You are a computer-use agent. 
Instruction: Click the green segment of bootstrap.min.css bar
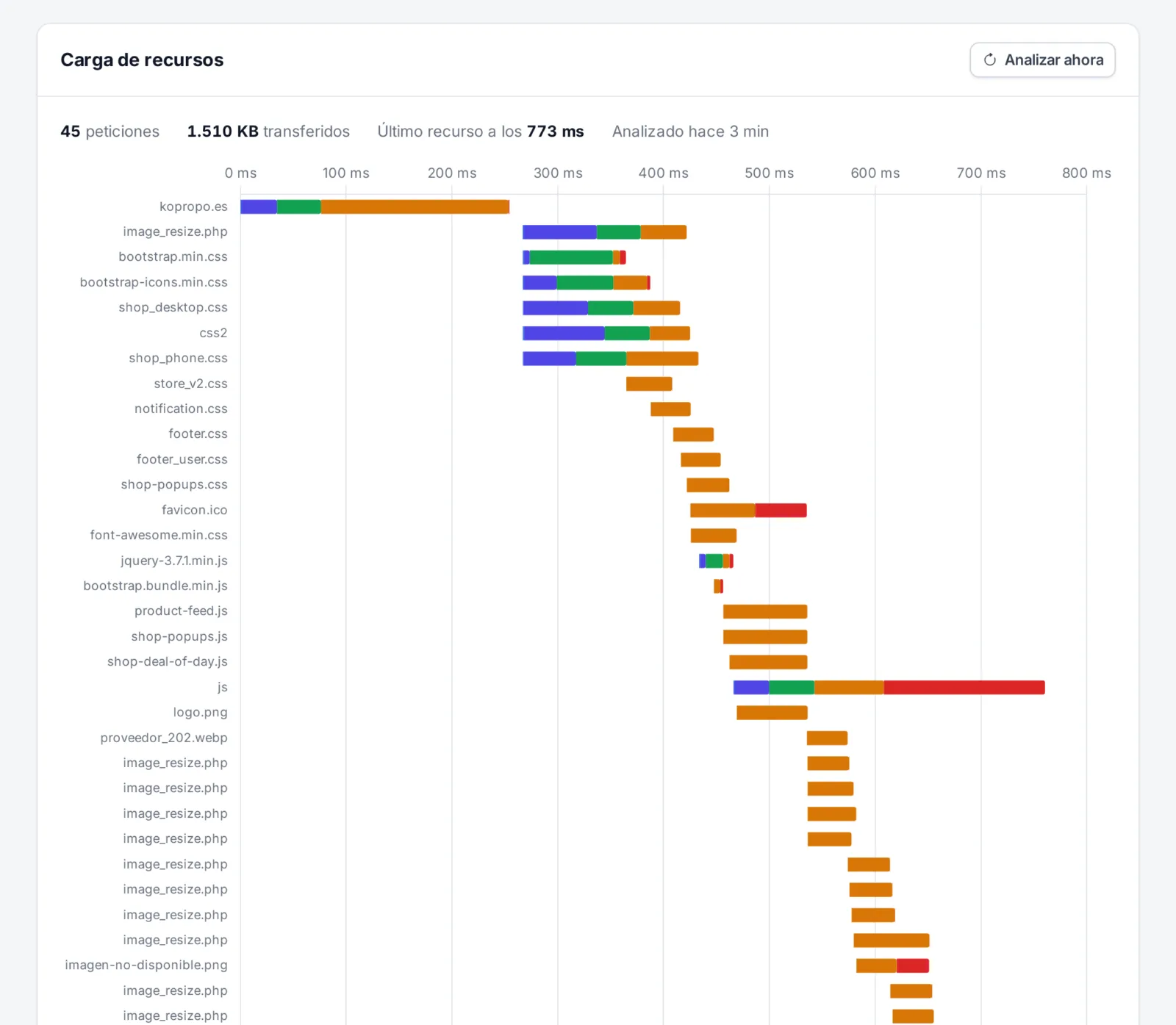(571, 257)
